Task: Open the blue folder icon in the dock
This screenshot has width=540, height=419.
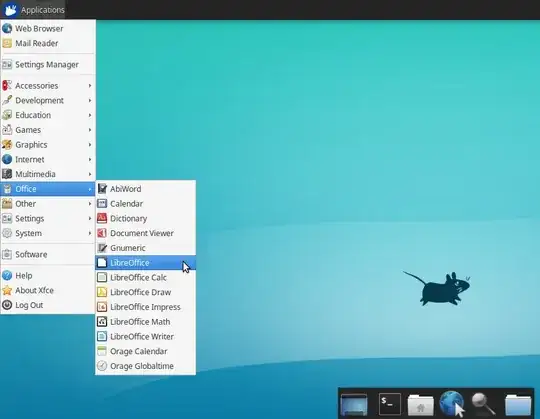Action: pyautogui.click(x=518, y=405)
